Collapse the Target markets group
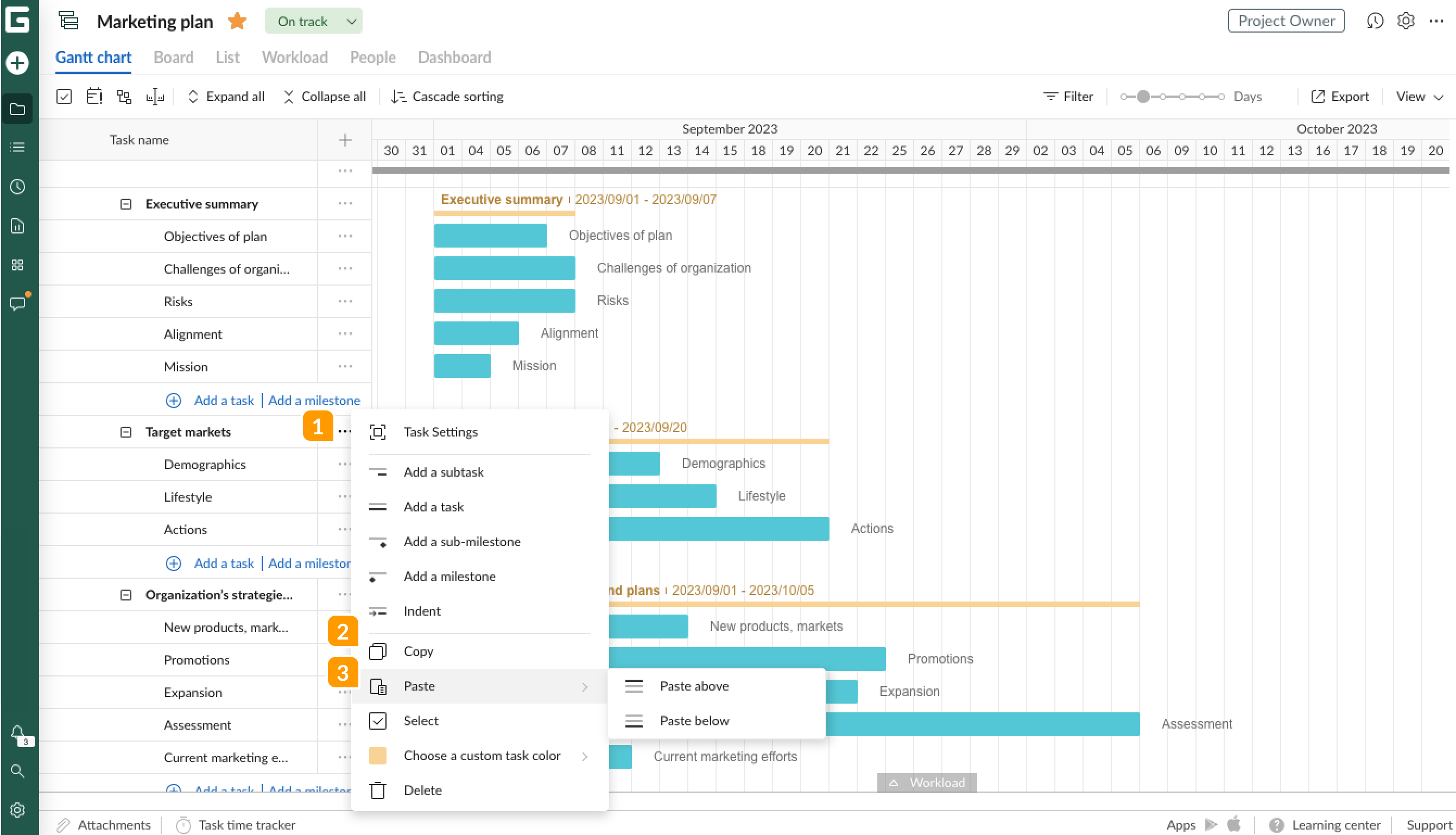1456x835 pixels. [125, 432]
